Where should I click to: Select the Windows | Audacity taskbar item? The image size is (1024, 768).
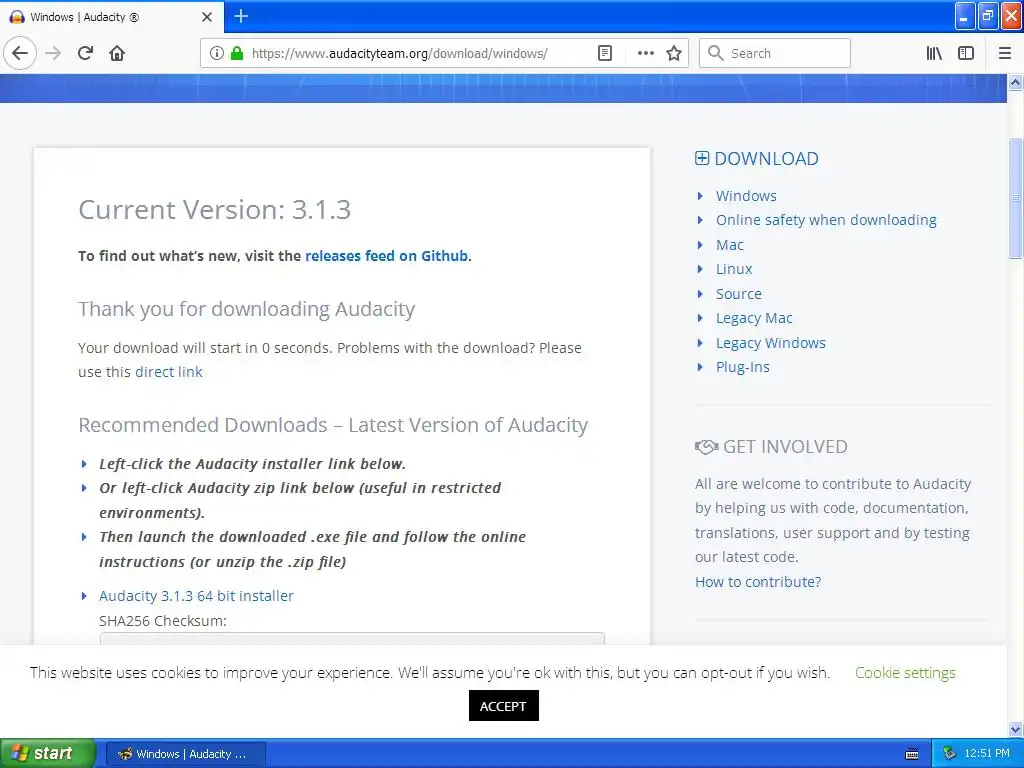pos(185,754)
